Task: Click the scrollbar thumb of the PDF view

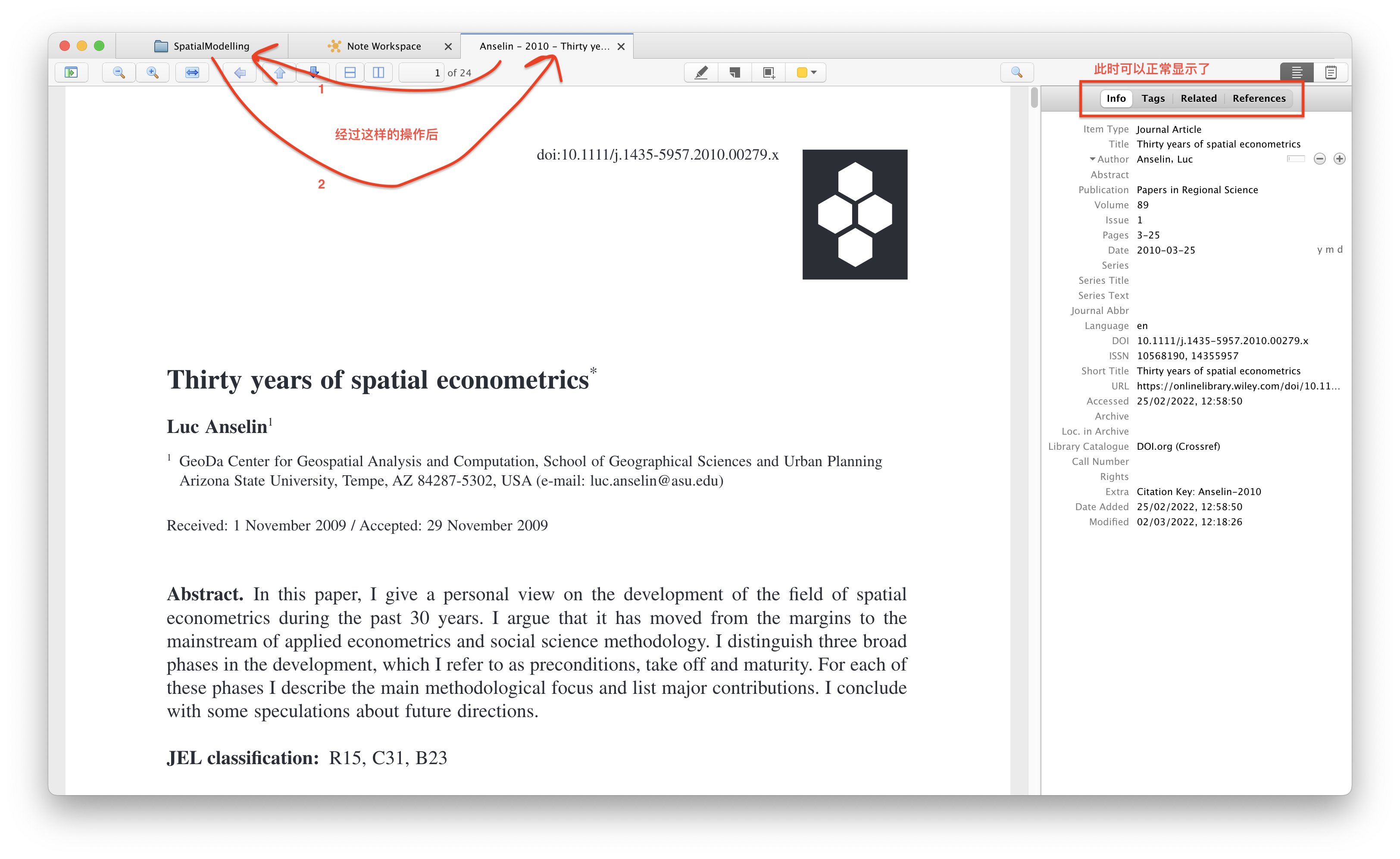Action: 1034,97
